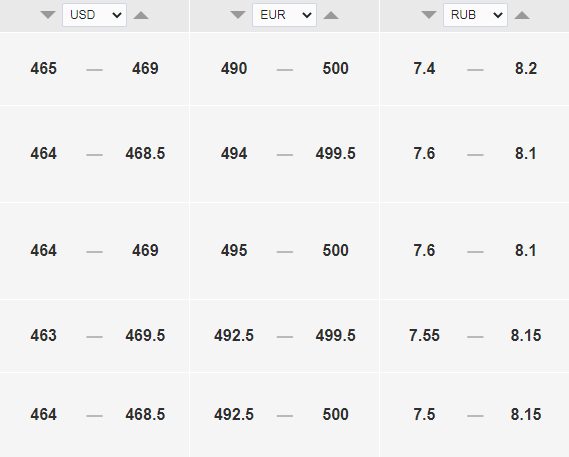Sort USD column ascending with up arrow

pos(141,15)
